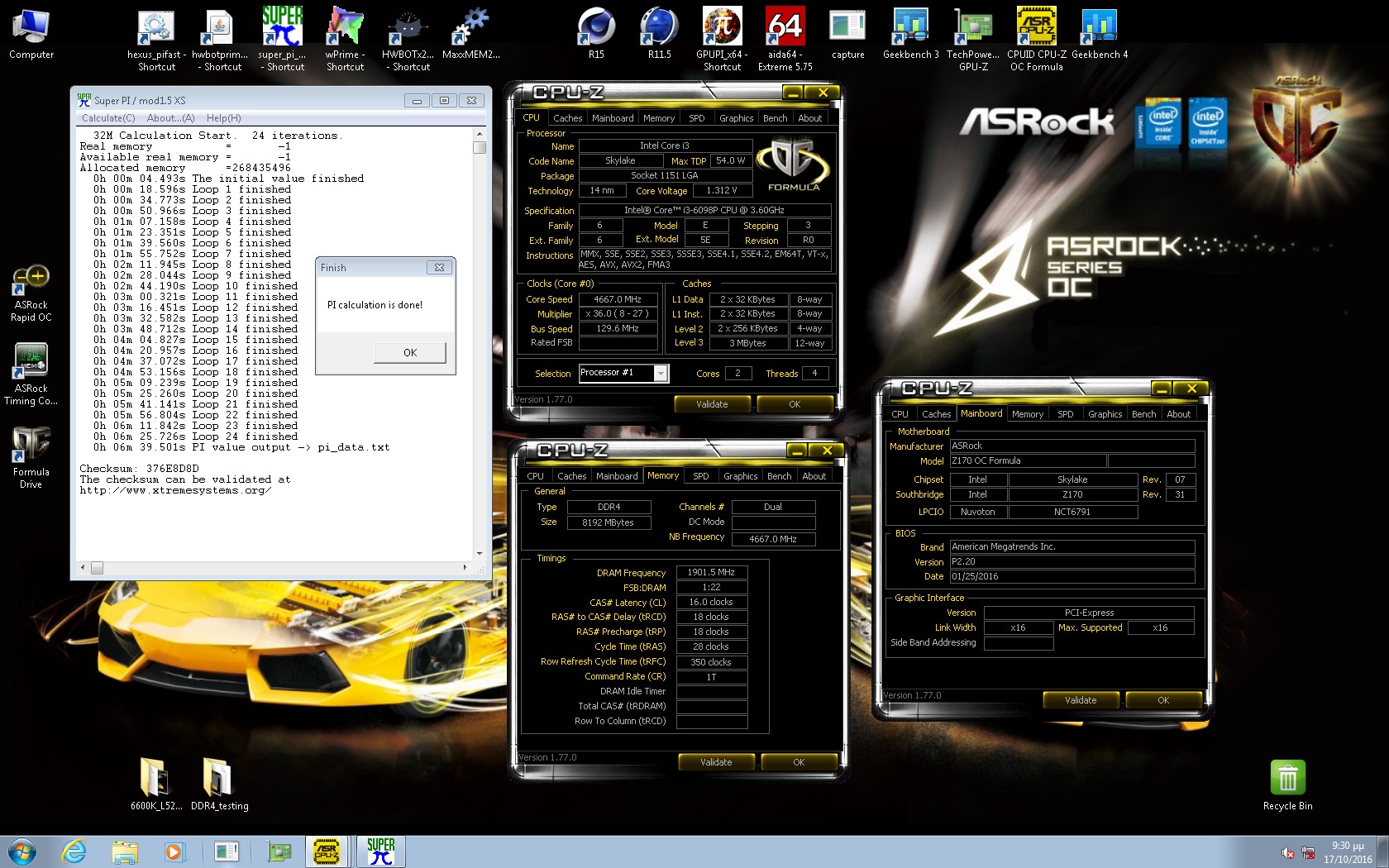Select Memory tab in the Mainboard CPU-Z window
This screenshot has width=1389, height=868.
pyautogui.click(x=1028, y=414)
